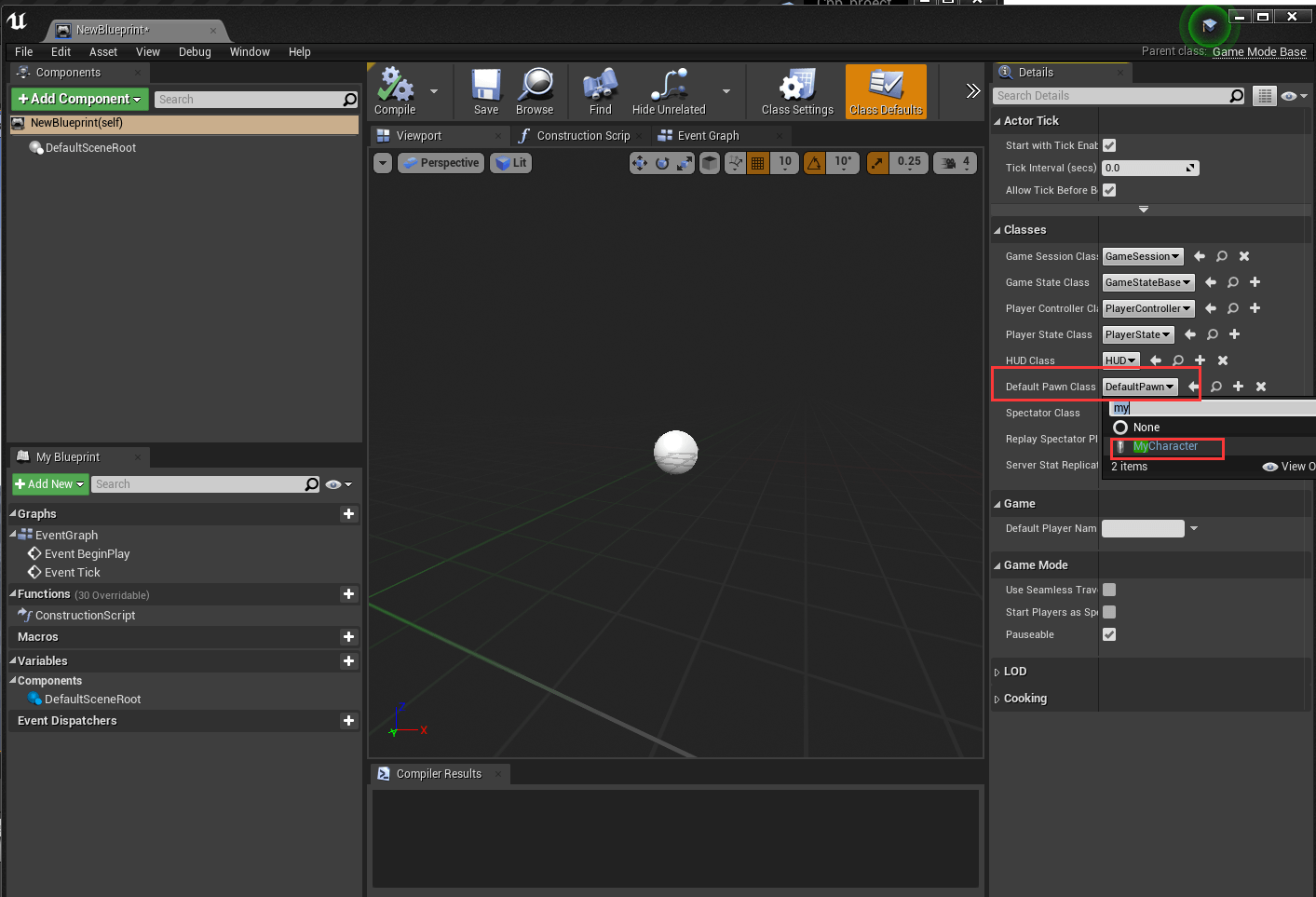This screenshot has height=897, width=1316.
Task: Open the Default Pawn Class dropdown
Action: [x=1140, y=387]
